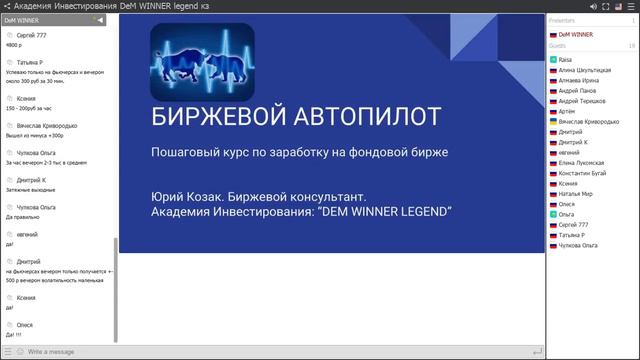Viewport: 640px width, 360px height.
Task: Click chat bubble icon next to Вячеслав Кривородько message
Action: click(10, 126)
